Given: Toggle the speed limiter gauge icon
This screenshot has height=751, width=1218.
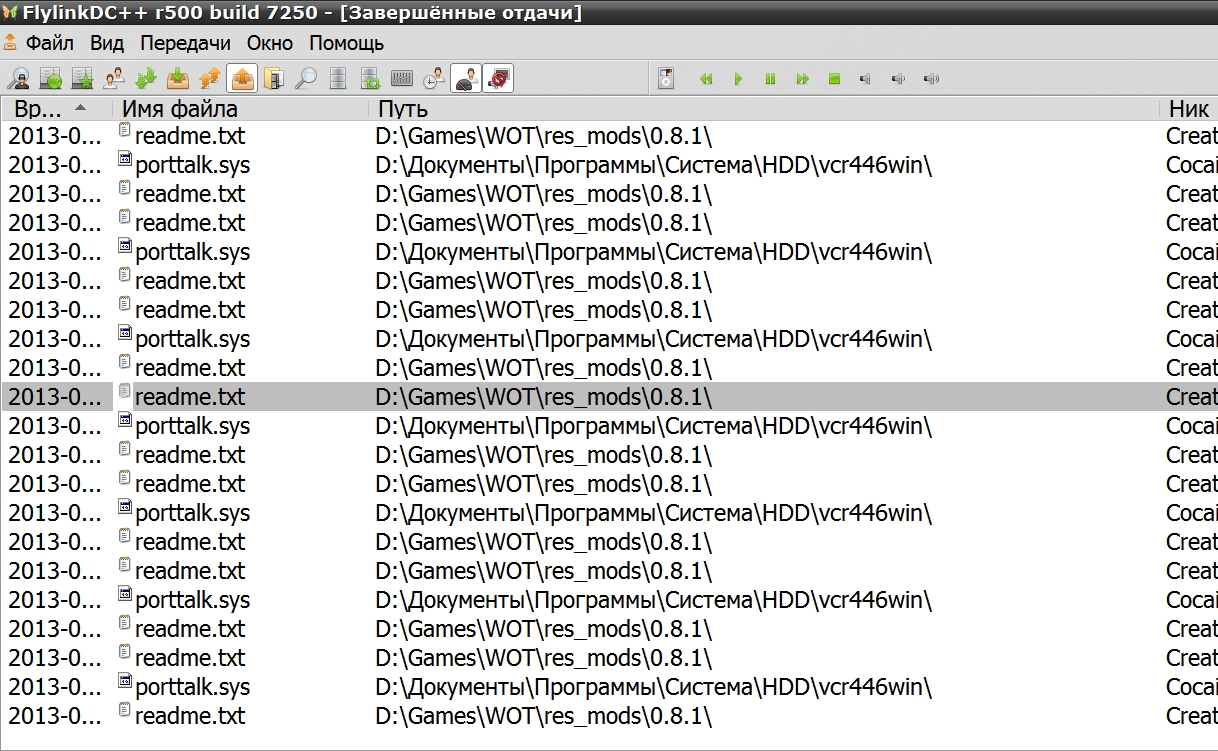Looking at the screenshot, I should coord(466,78).
